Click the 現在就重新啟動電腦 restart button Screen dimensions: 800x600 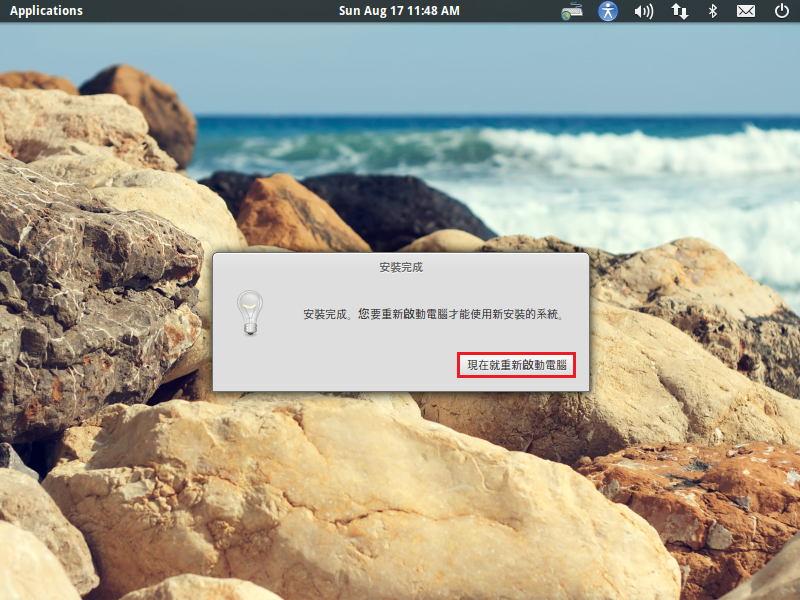click(516, 365)
